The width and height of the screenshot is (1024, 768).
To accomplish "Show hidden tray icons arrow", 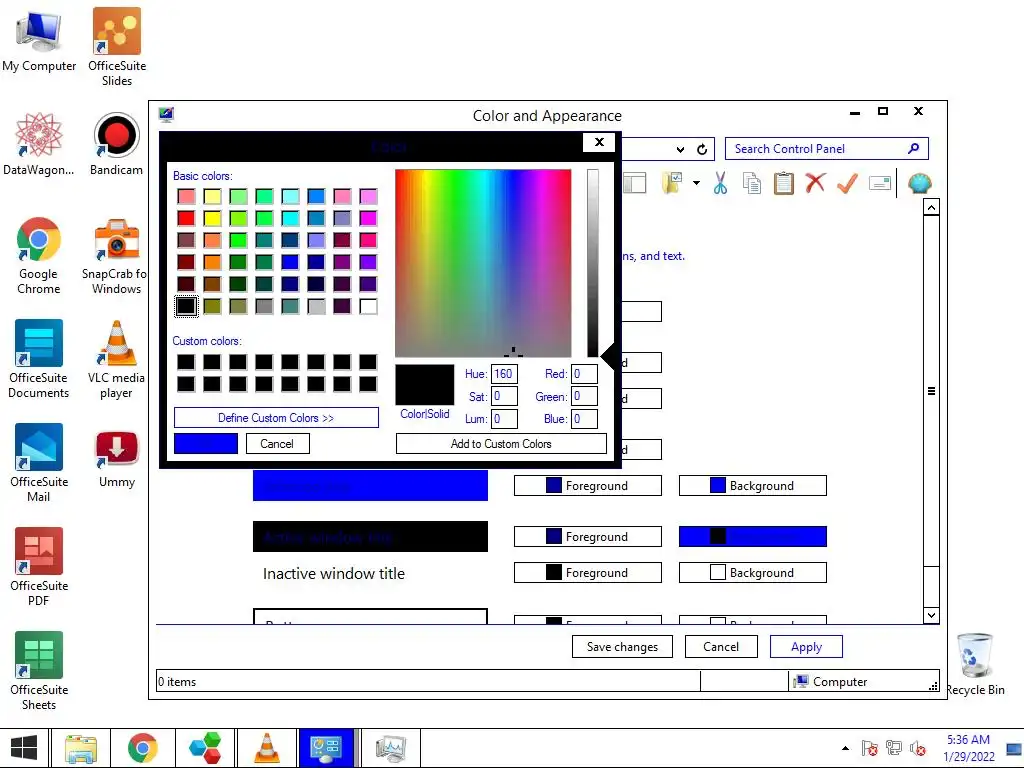I will click(846, 748).
